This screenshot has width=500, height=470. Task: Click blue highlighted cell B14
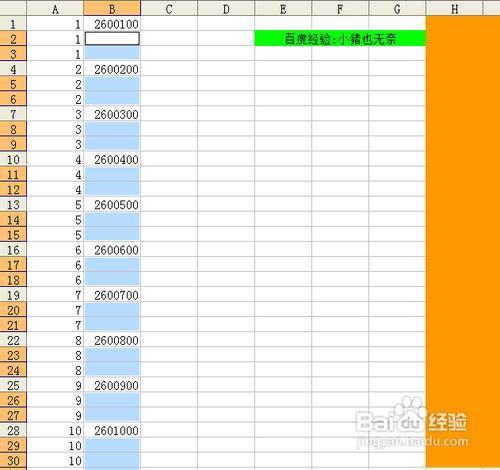tap(112, 220)
